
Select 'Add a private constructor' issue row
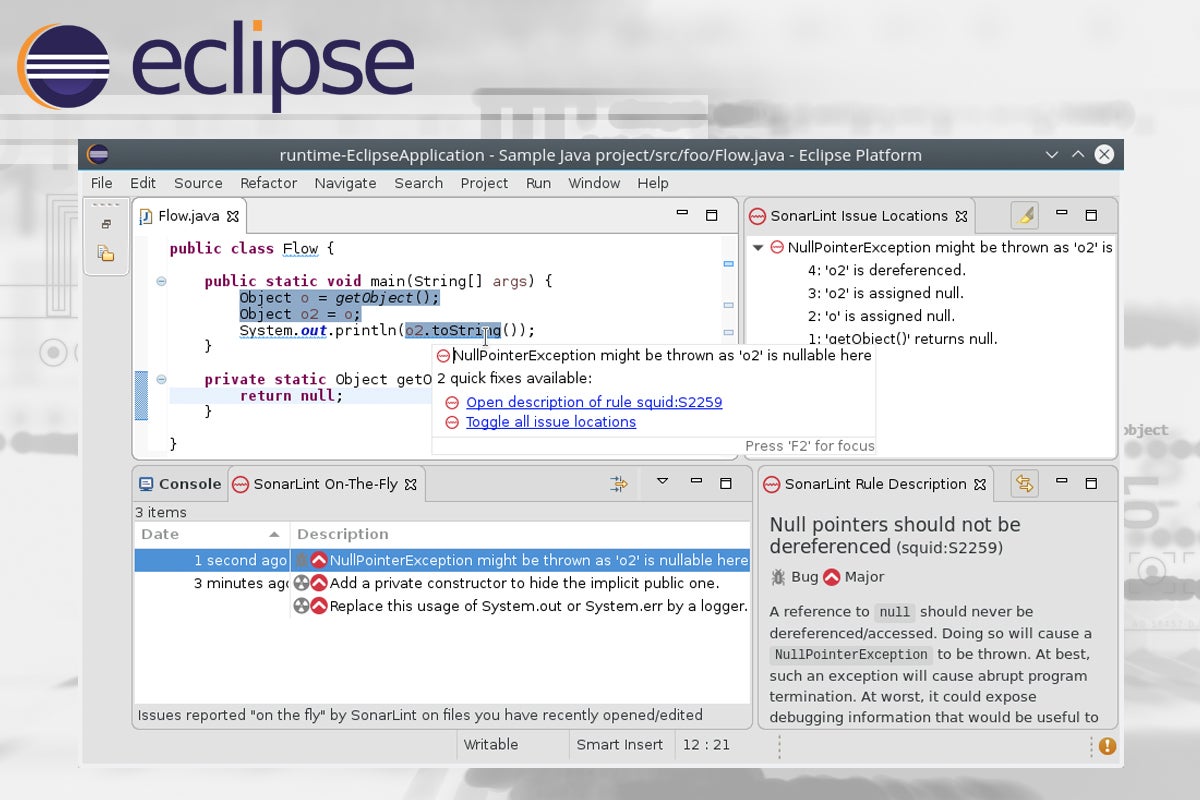442,583
